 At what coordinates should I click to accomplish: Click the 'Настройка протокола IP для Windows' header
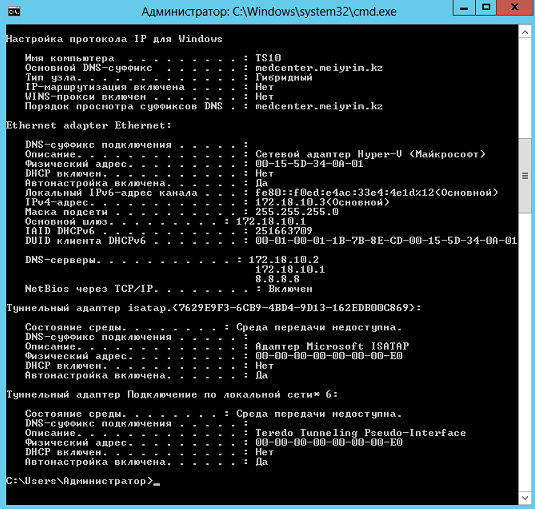click(x=114, y=39)
